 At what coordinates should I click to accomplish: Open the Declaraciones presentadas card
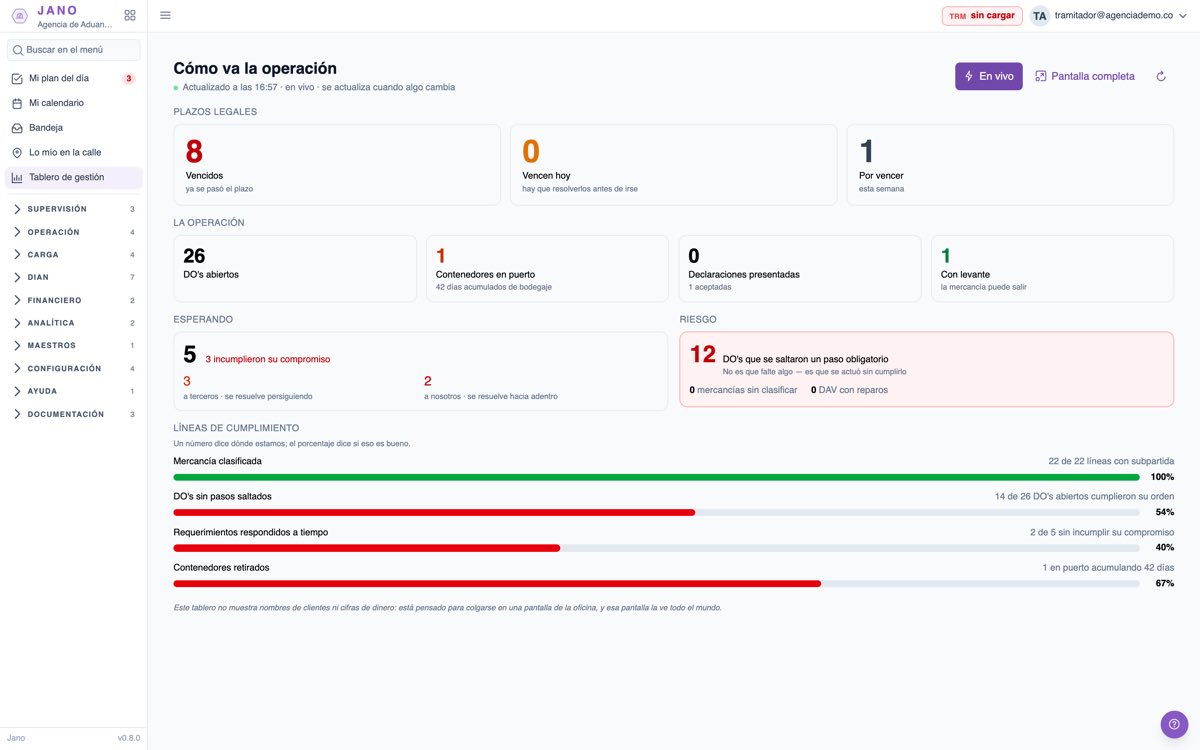tap(800, 268)
